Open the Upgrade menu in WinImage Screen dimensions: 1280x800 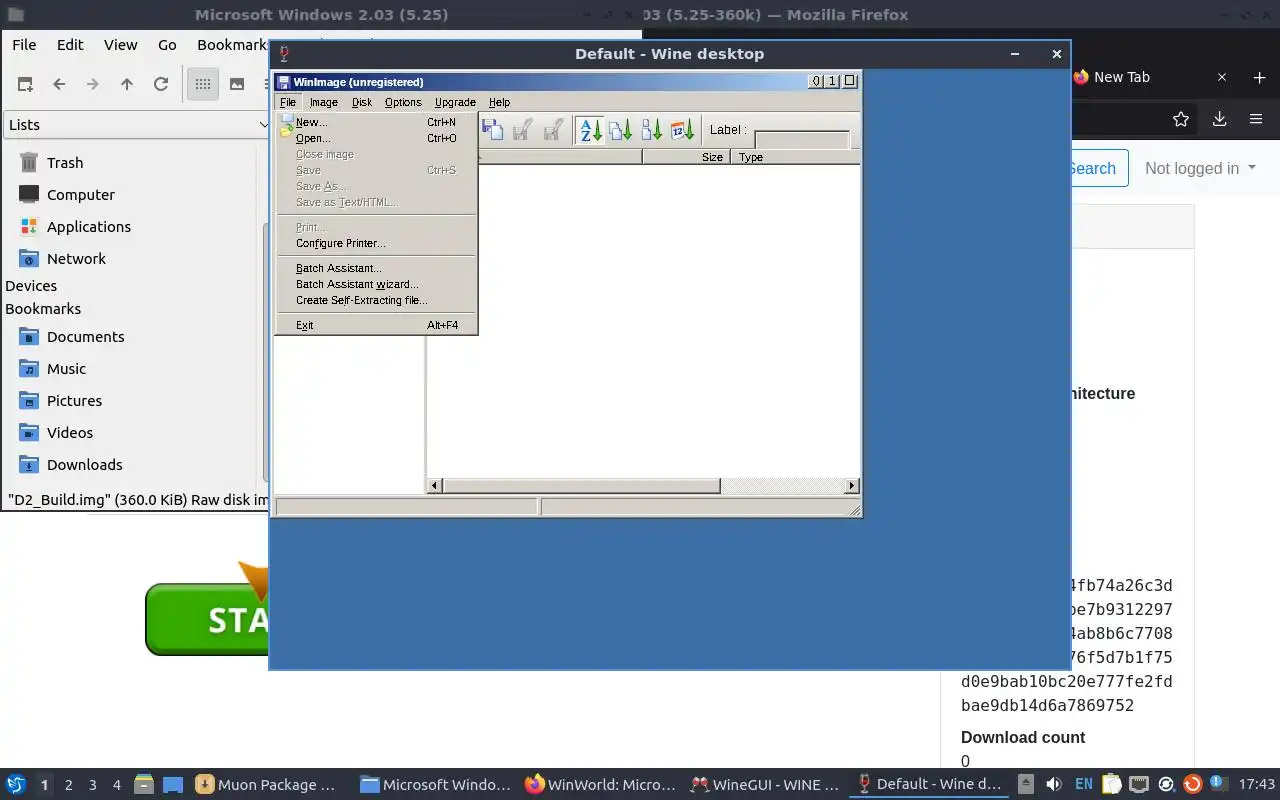click(x=455, y=102)
